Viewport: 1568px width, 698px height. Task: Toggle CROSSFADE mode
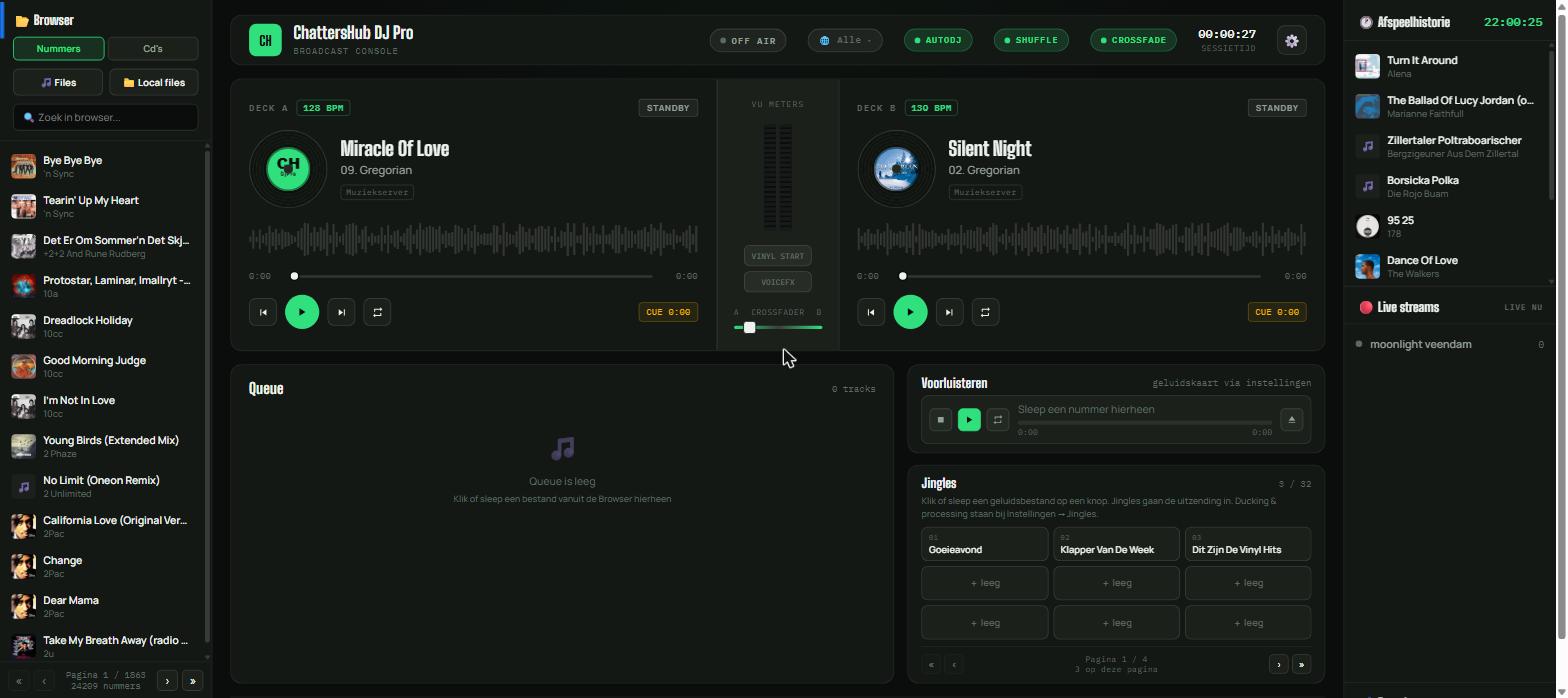tap(1133, 40)
